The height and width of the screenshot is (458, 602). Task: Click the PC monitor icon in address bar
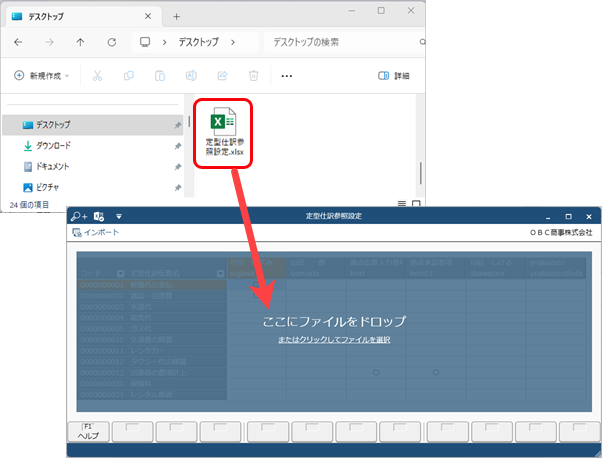point(145,42)
